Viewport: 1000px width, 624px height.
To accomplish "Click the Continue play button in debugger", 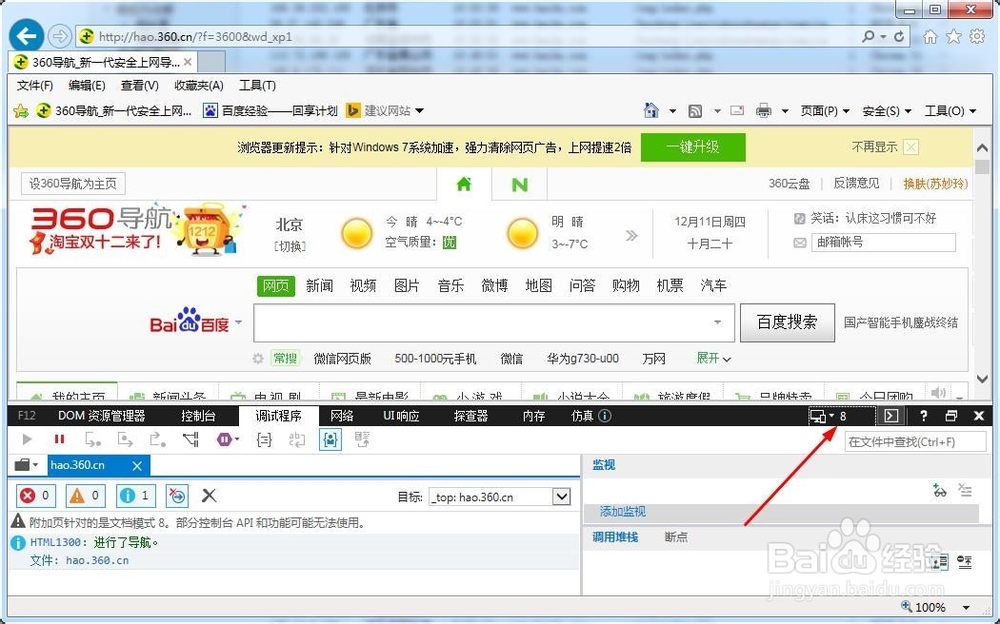I will coord(27,439).
